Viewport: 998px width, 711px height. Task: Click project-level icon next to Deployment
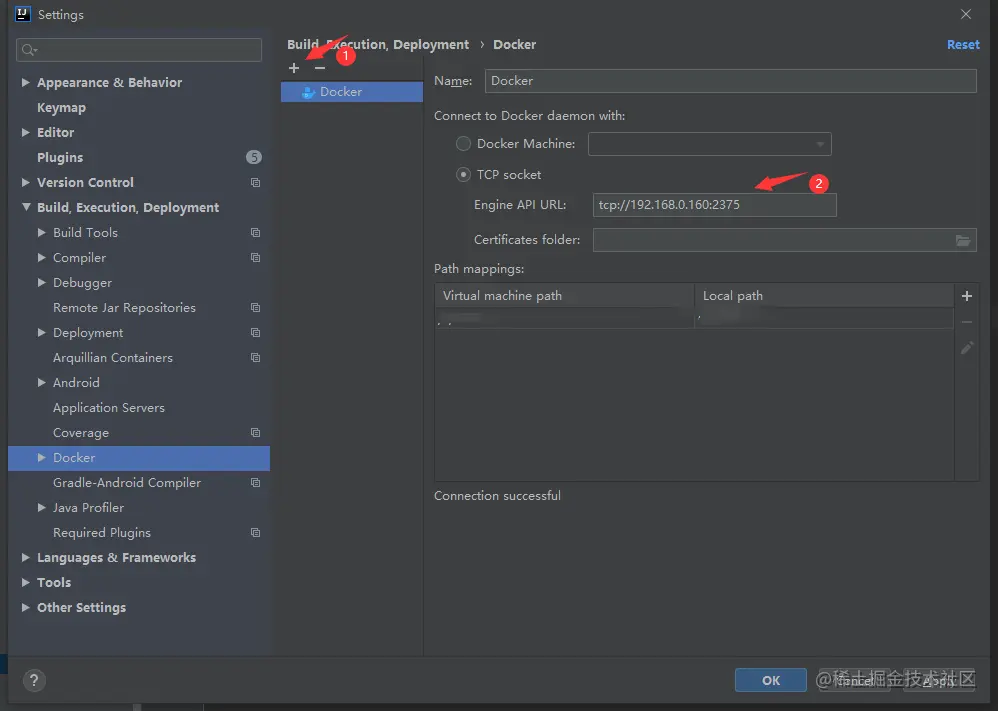coord(255,332)
